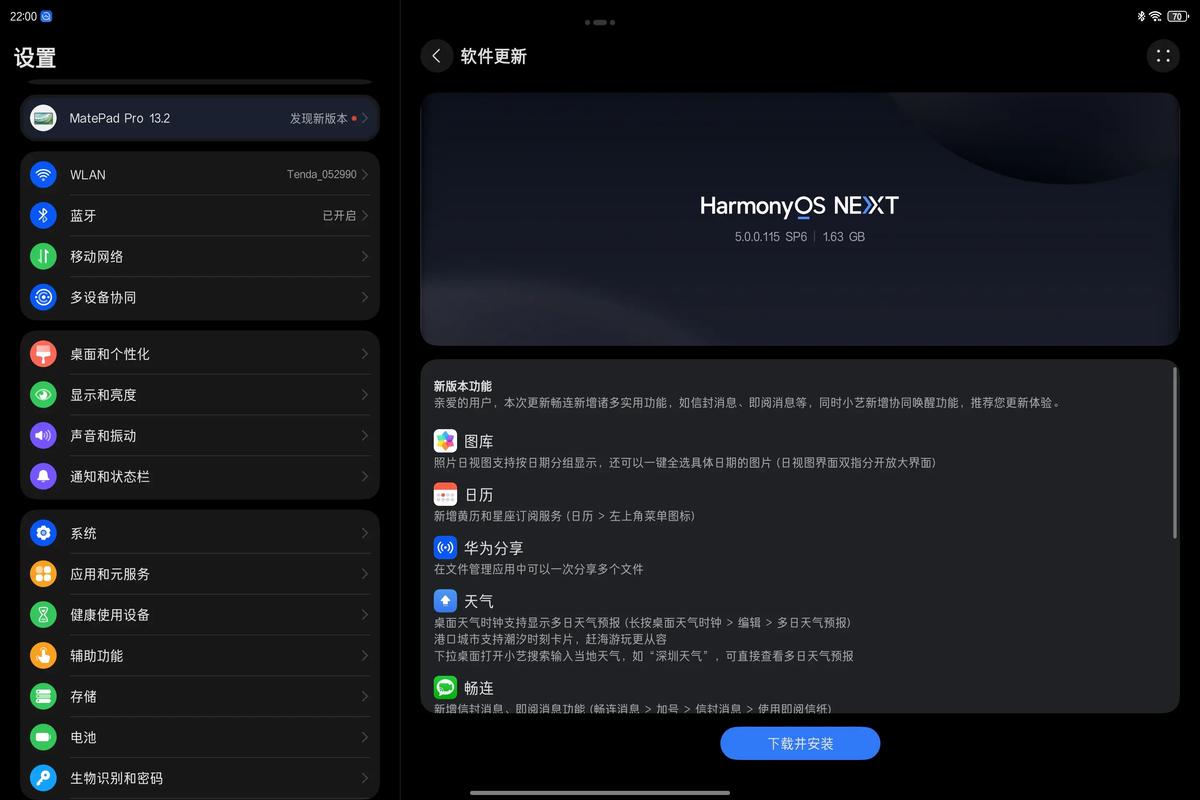The image size is (1200, 800).
Task: Click the battery indicator showing 70%
Action: point(1177,16)
